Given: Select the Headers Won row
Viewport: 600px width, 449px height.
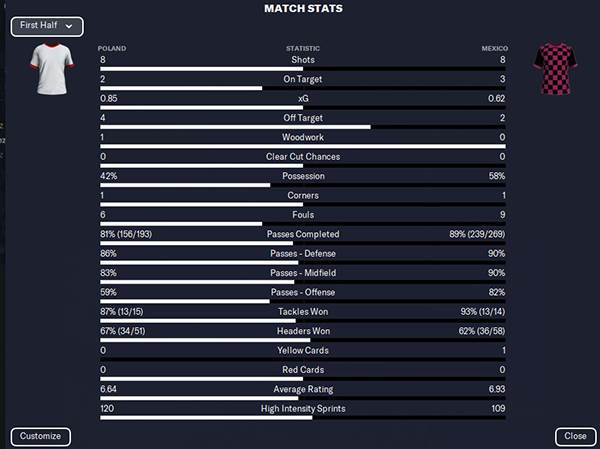Looking at the screenshot, I should pos(303,331).
